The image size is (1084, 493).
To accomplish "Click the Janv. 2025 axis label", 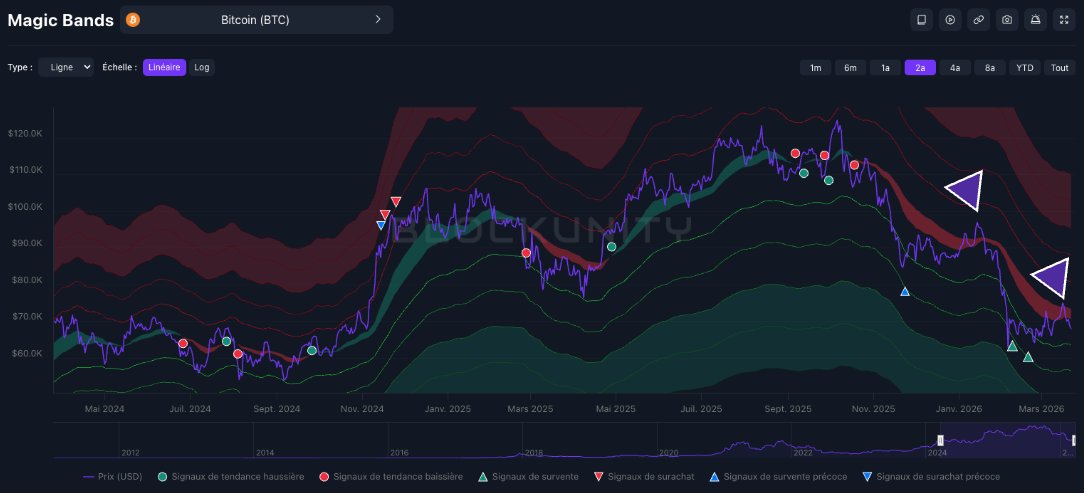I will tap(447, 409).
